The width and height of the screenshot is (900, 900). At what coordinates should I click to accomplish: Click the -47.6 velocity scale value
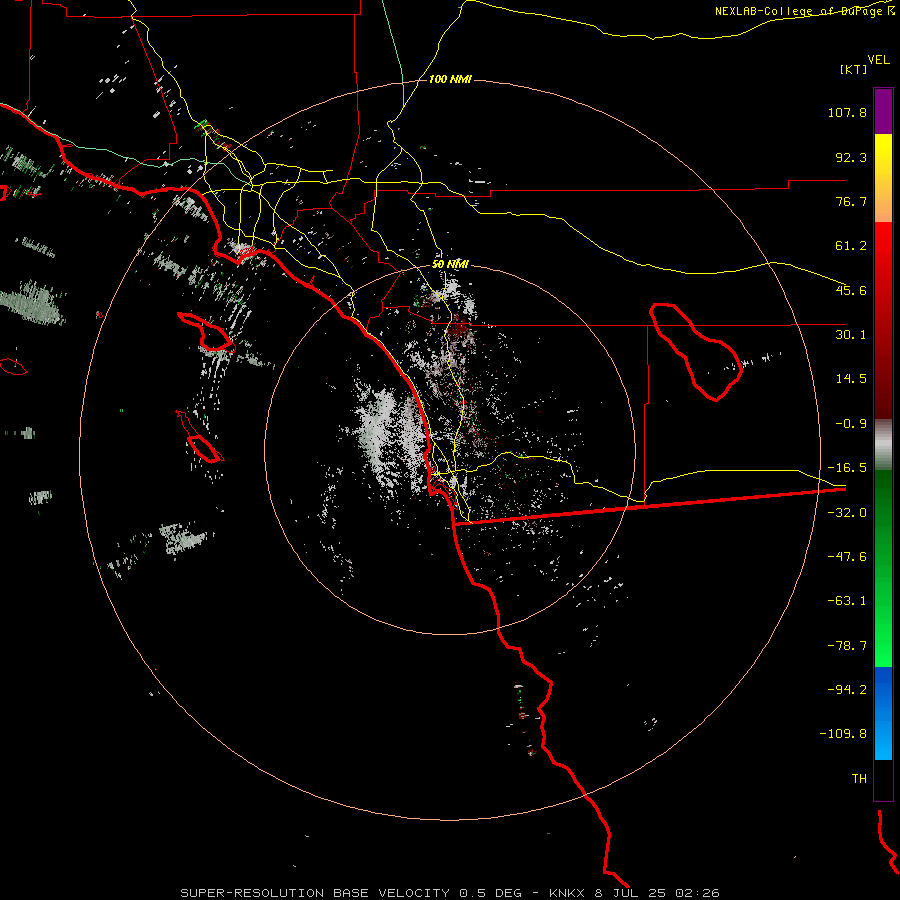coord(847,557)
